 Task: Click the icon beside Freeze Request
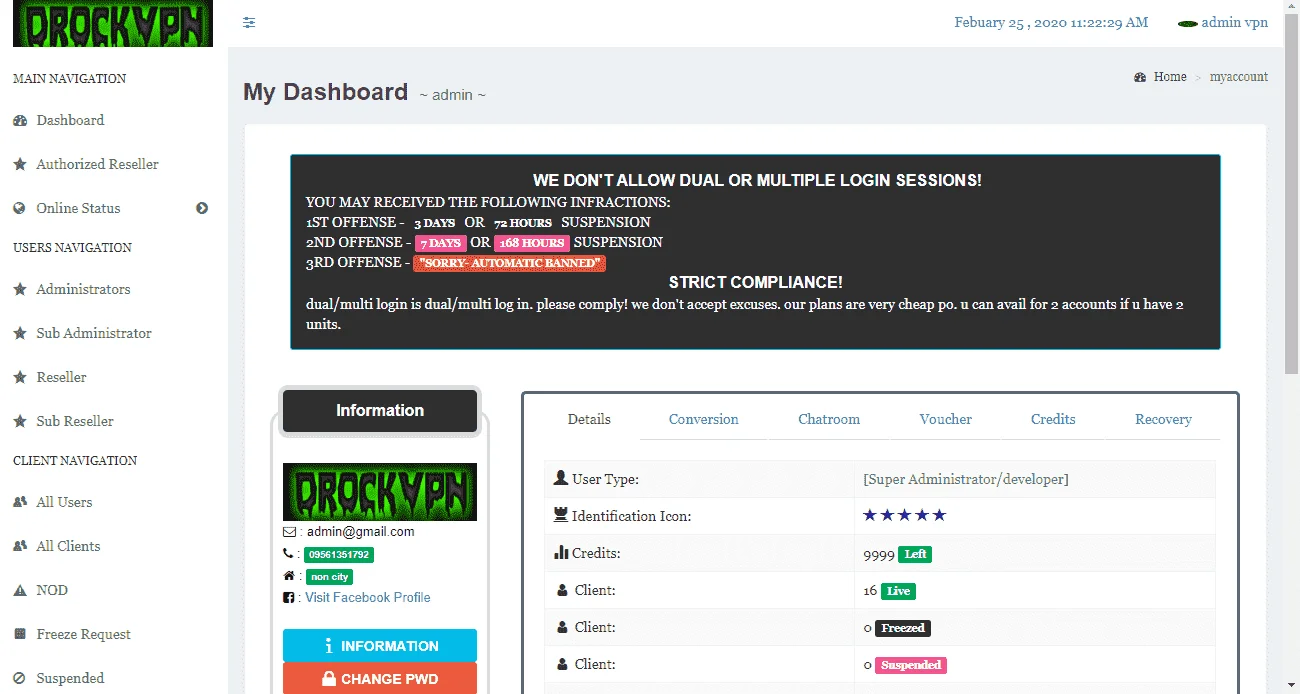[x=19, y=634]
